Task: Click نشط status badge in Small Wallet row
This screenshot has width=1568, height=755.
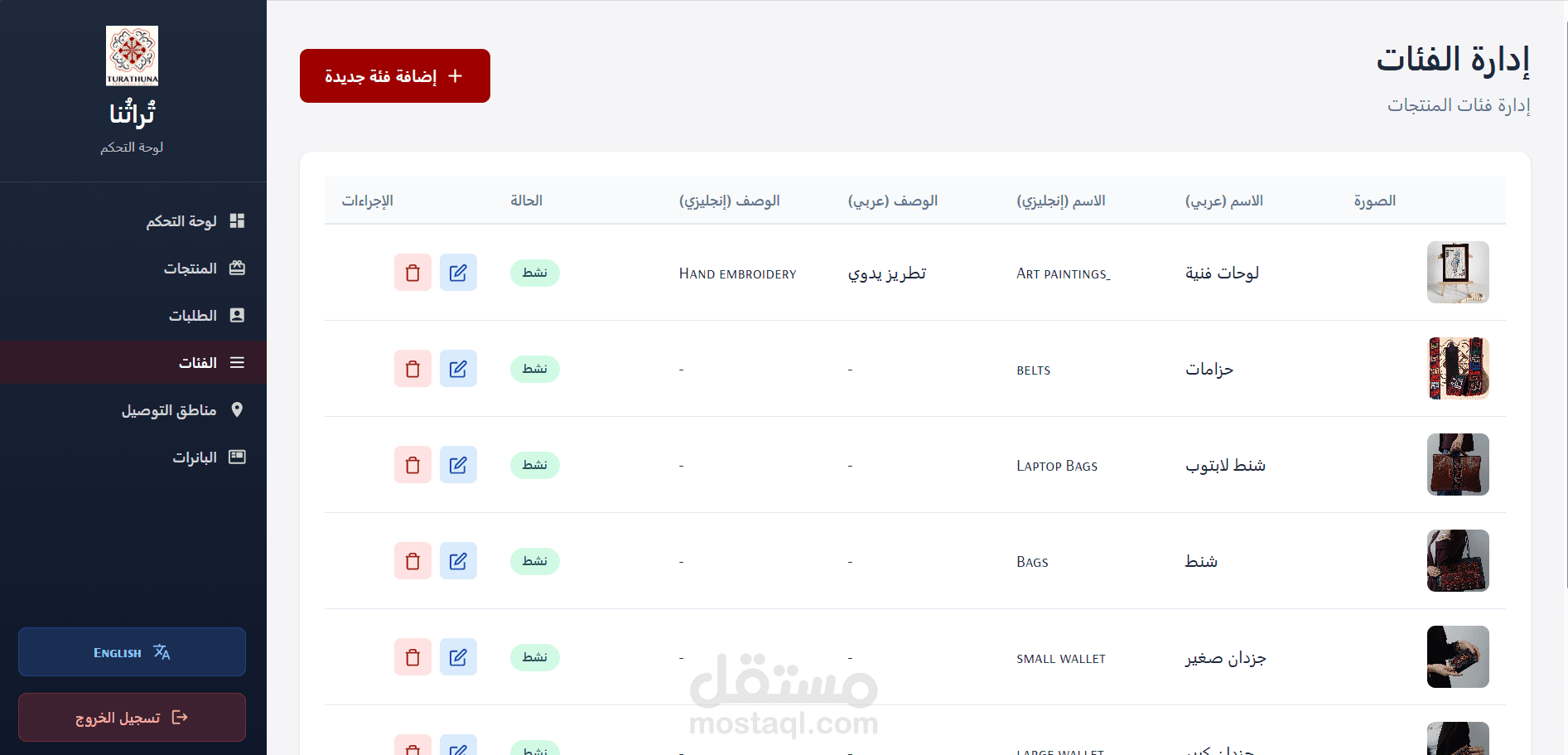Action: click(535, 657)
